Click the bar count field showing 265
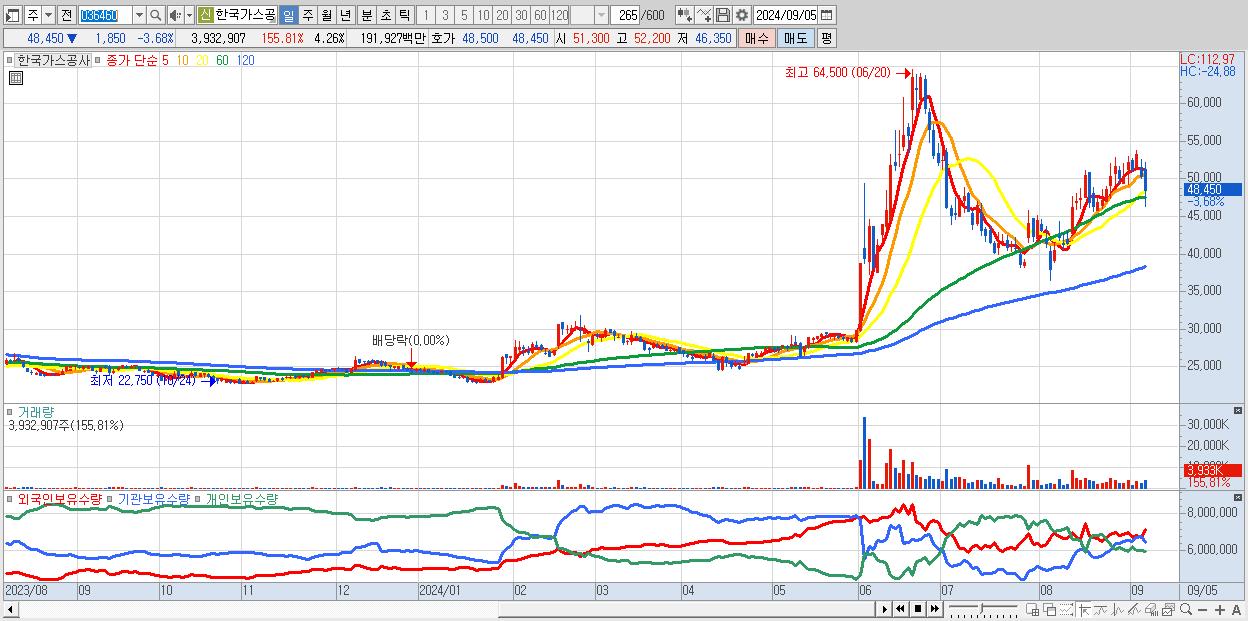 pos(627,15)
